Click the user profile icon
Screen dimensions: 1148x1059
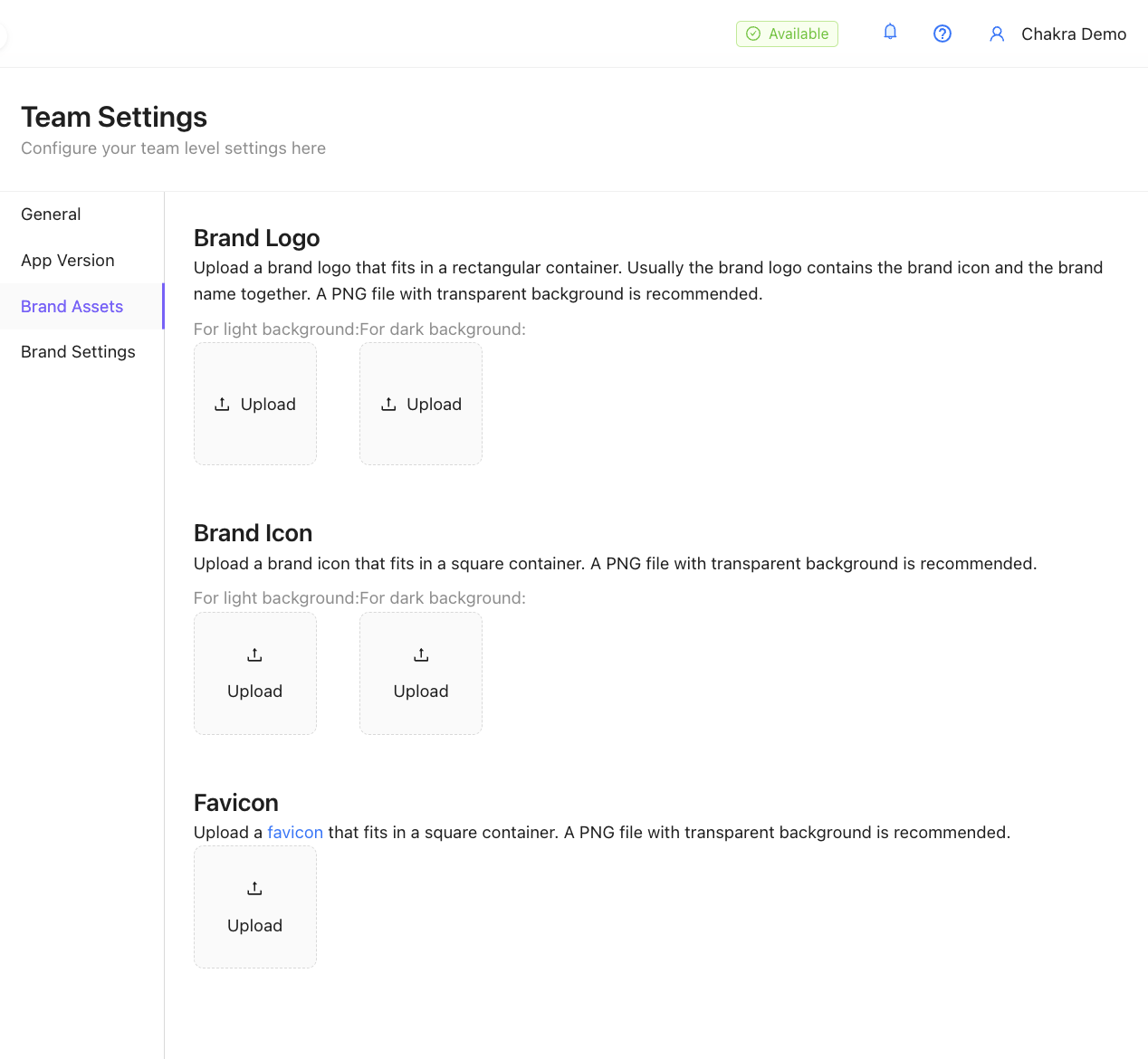[x=997, y=34]
